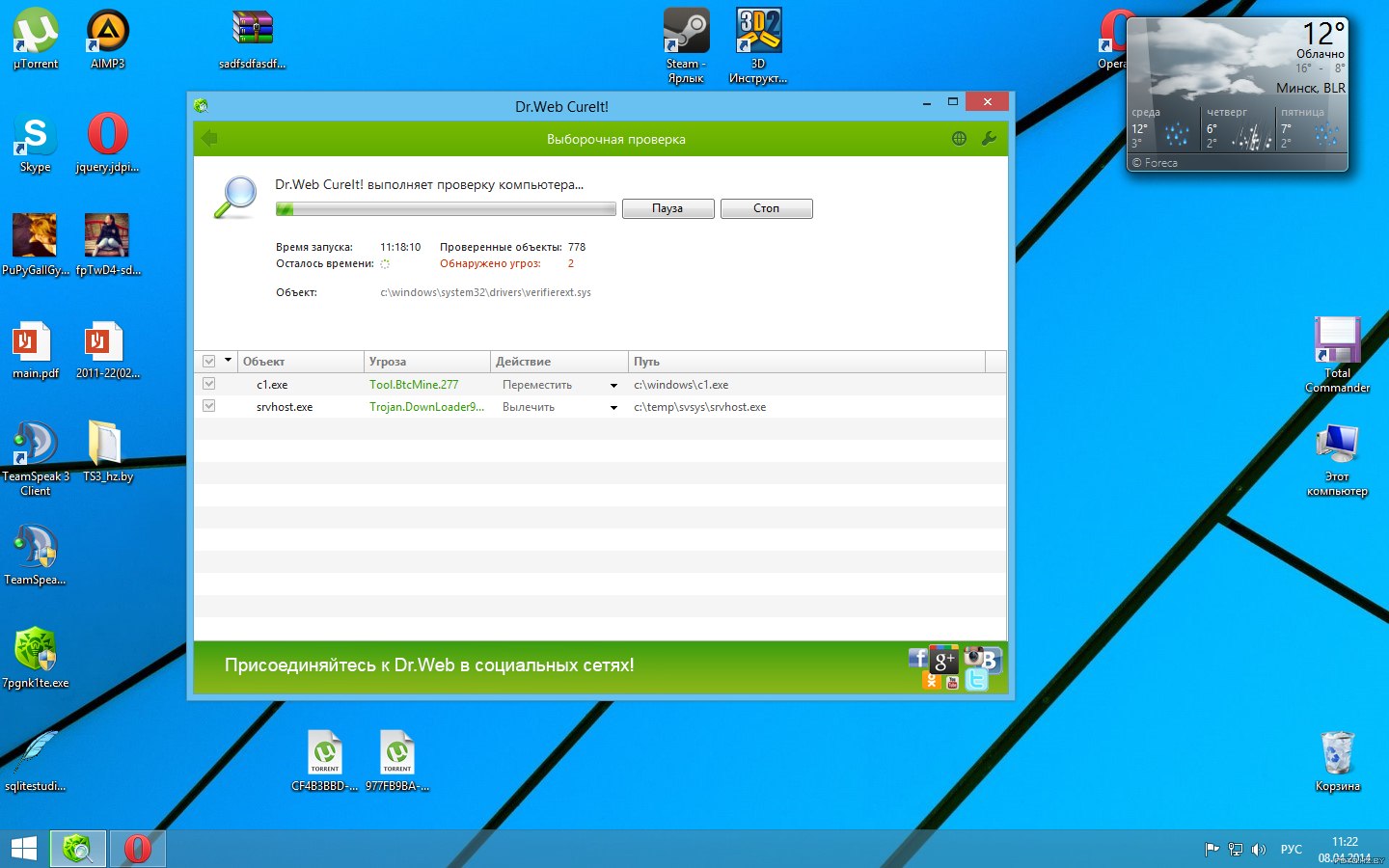Click path c:\windows\c1.exe
Screen dimensions: 1389x868
681,385
